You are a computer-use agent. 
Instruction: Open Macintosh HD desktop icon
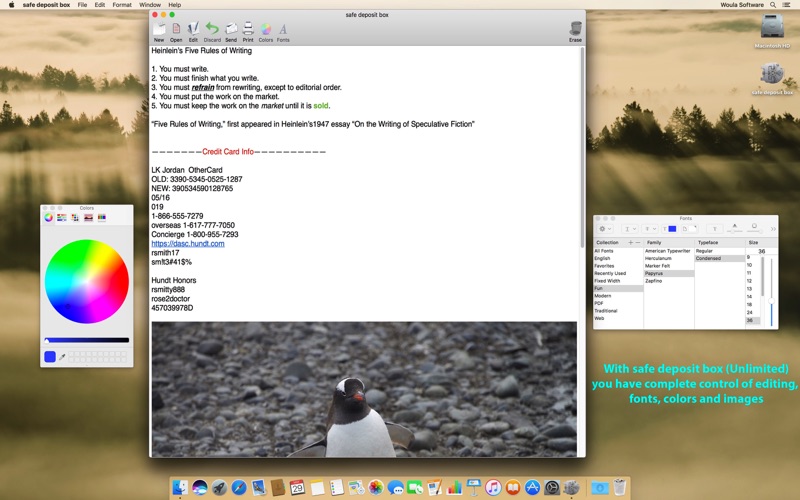click(772, 30)
